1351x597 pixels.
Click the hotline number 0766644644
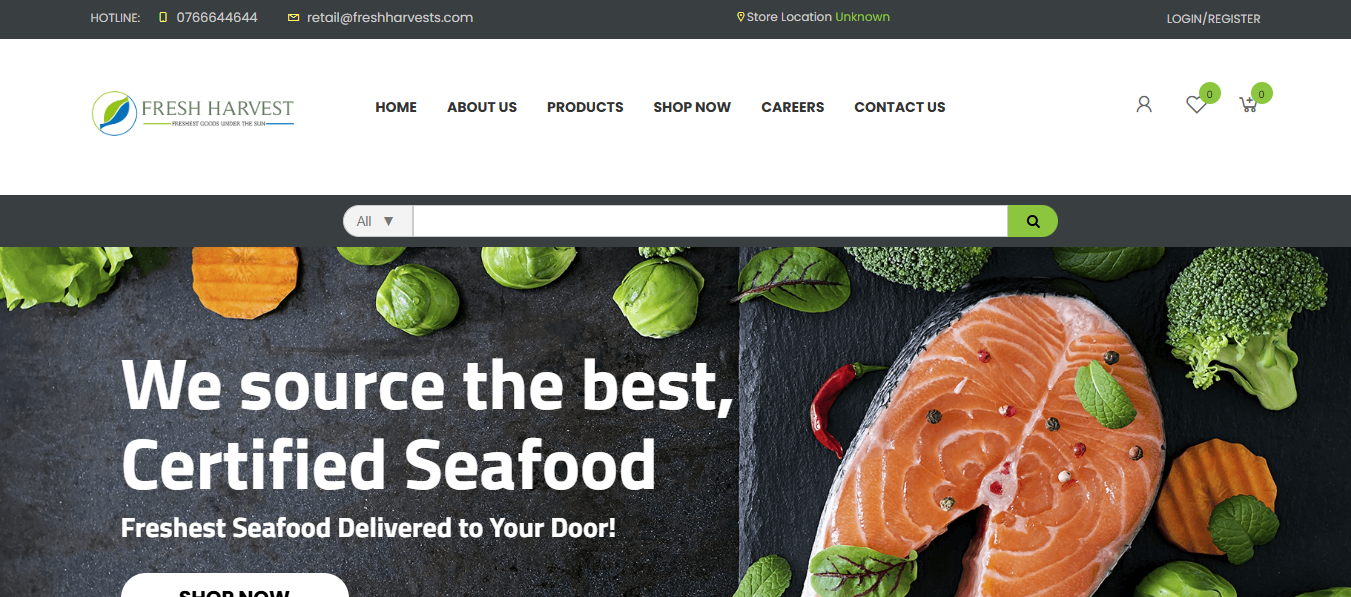[217, 18]
